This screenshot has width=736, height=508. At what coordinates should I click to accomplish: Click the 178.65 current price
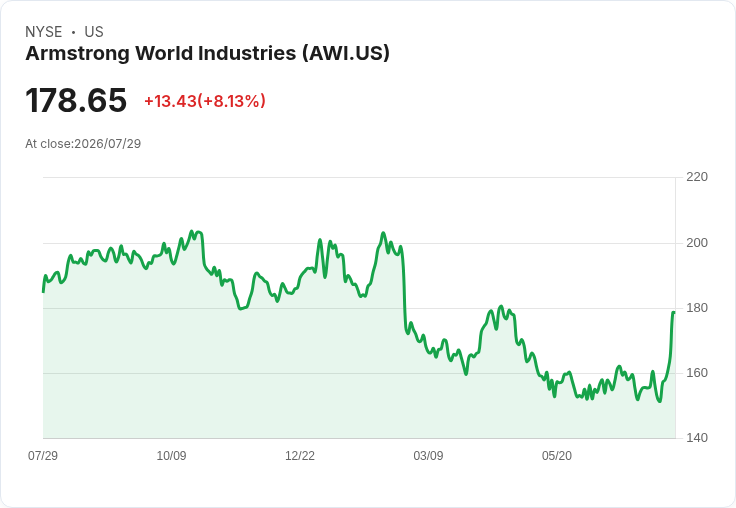click(76, 100)
